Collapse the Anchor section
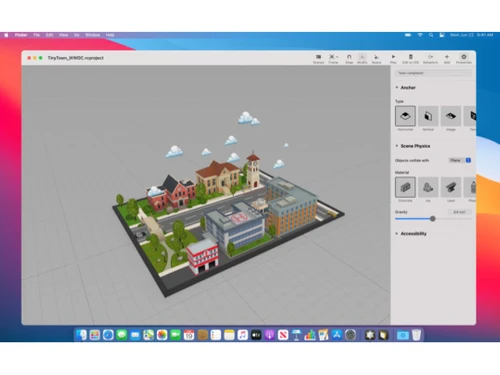The height and width of the screenshot is (375, 500). coord(397,87)
